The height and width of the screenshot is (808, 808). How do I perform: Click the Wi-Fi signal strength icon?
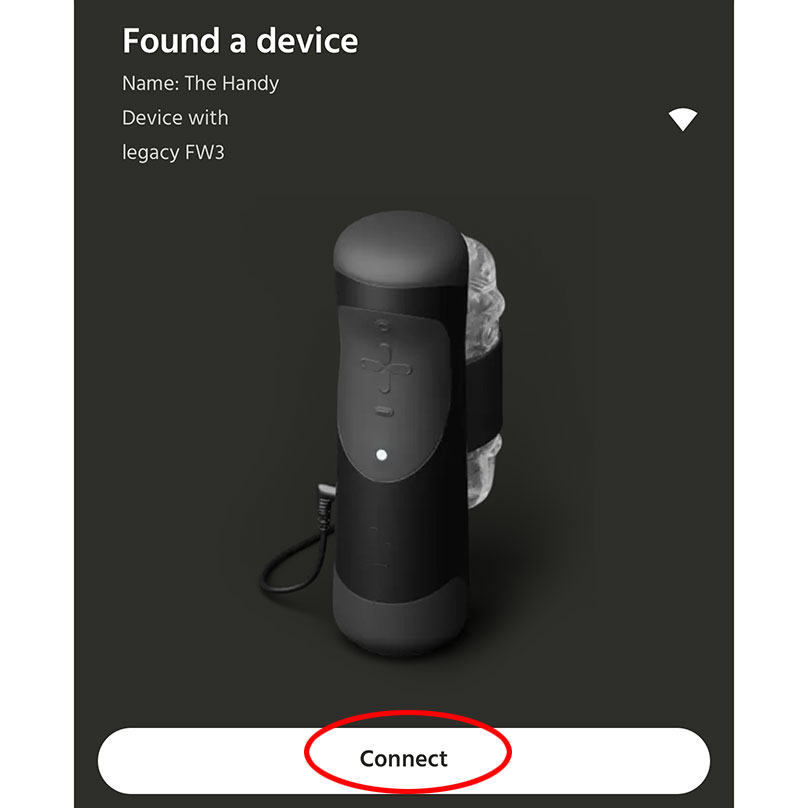[683, 120]
